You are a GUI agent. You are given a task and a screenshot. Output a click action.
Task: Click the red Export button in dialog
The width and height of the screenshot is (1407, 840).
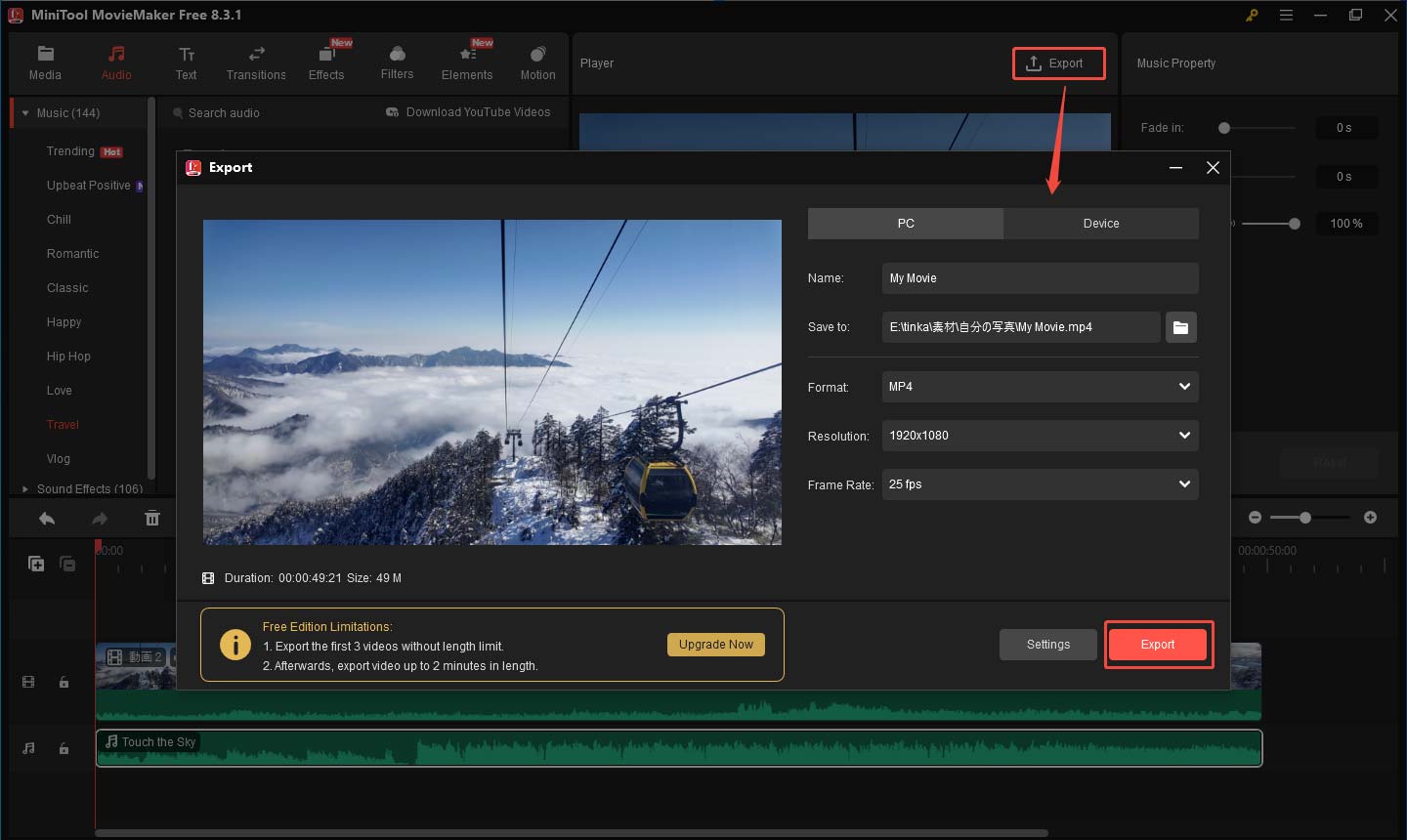[x=1158, y=645]
